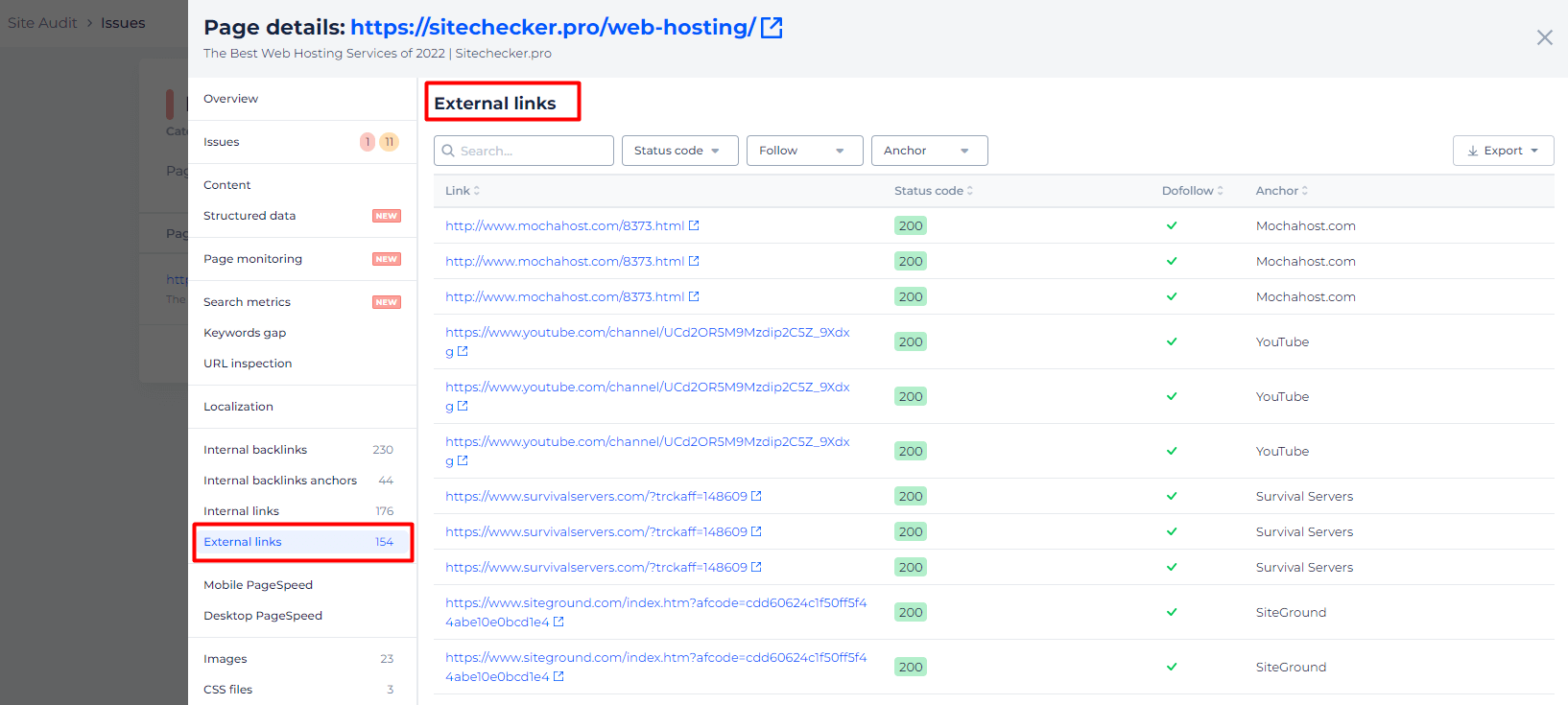Click 'Survival Servers' anchor in first such row
The width and height of the screenshot is (1568, 705).
pyautogui.click(x=1304, y=497)
